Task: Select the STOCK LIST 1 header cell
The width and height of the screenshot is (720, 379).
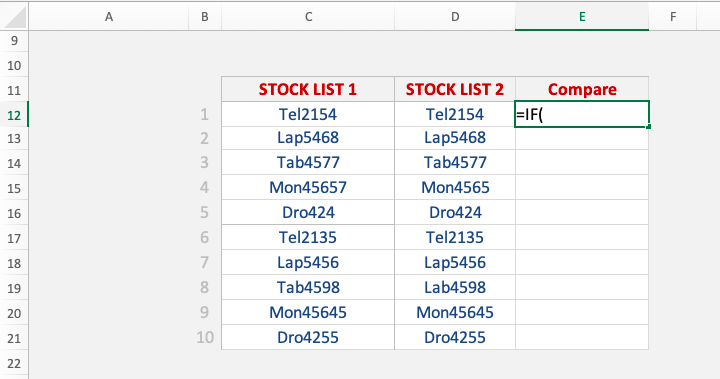Action: click(x=308, y=89)
